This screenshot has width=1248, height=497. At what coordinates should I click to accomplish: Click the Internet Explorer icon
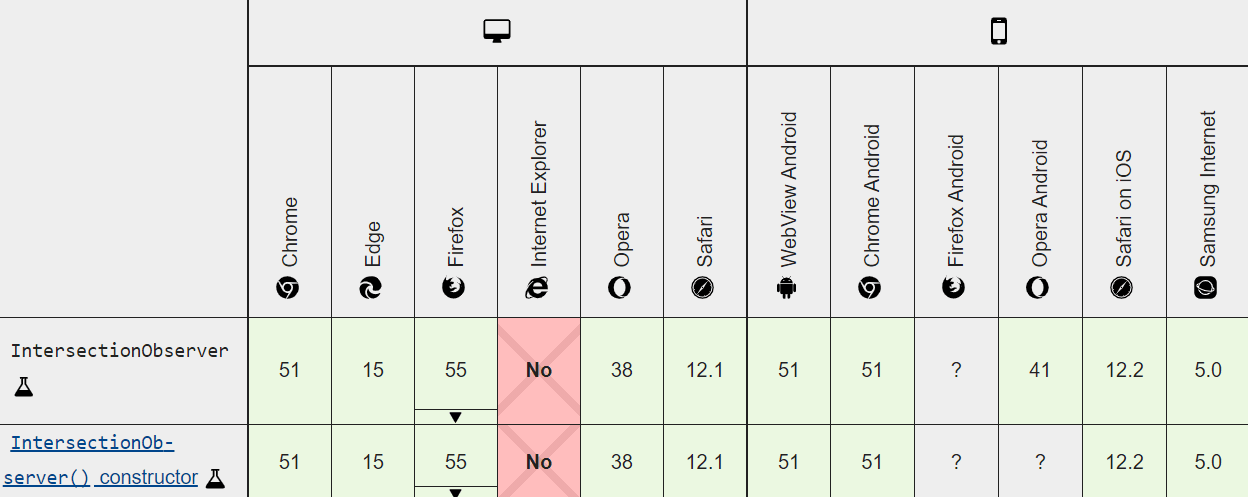538,288
